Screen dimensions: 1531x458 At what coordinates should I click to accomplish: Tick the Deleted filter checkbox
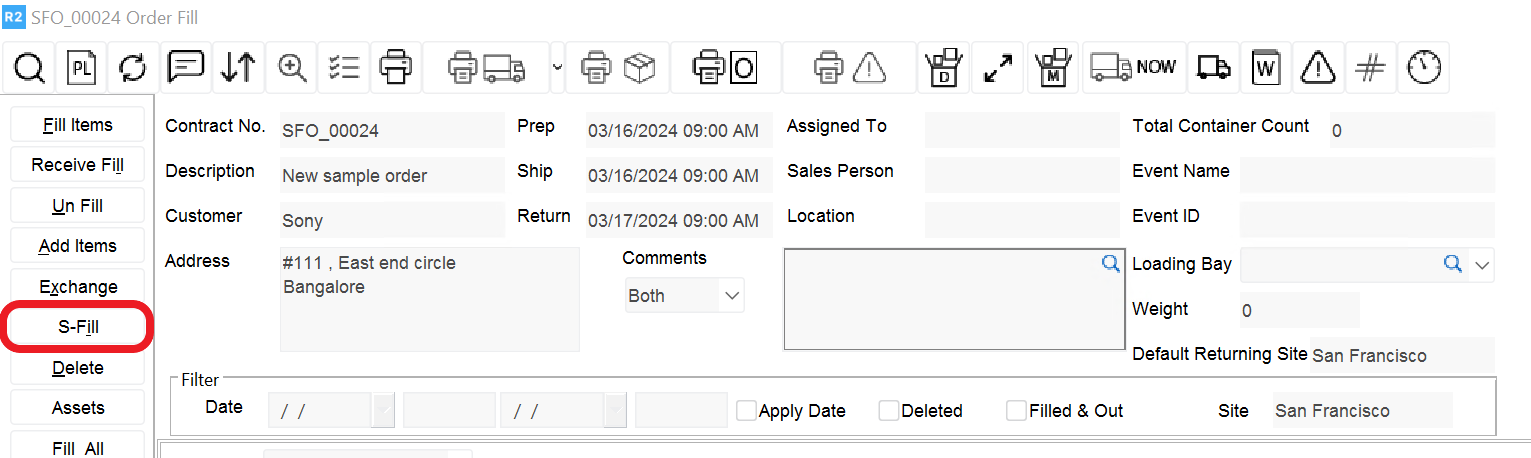(x=888, y=411)
